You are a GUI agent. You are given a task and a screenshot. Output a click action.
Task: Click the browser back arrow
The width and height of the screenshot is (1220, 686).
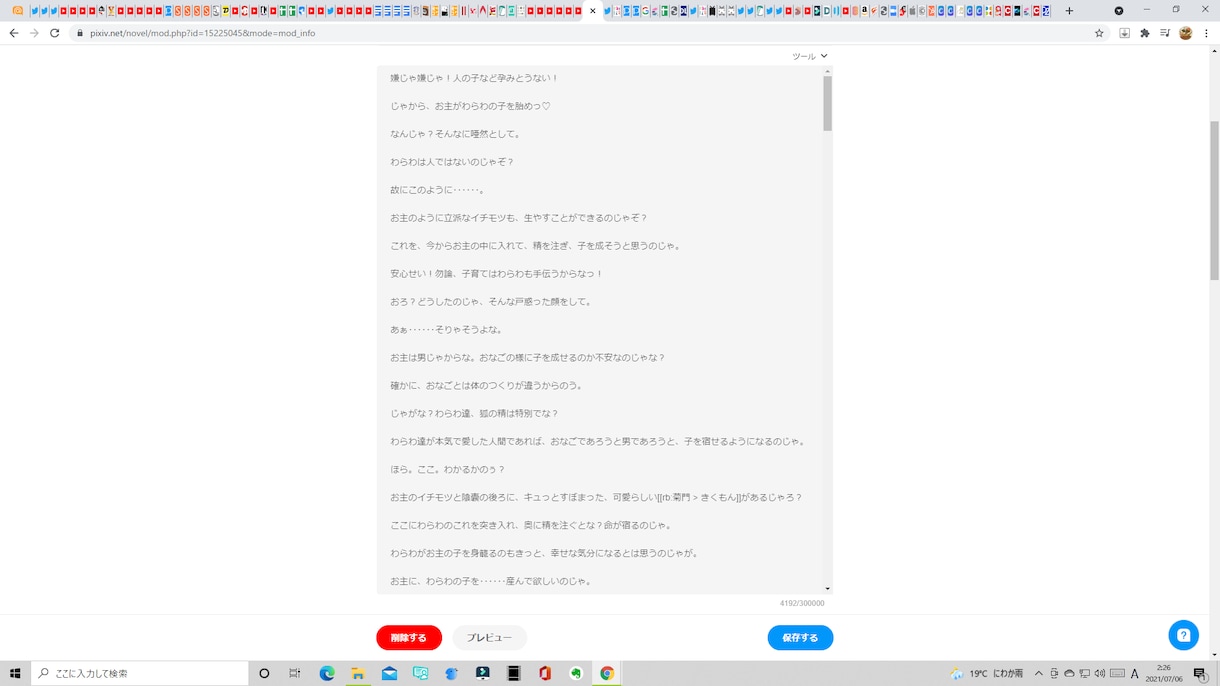(13, 33)
